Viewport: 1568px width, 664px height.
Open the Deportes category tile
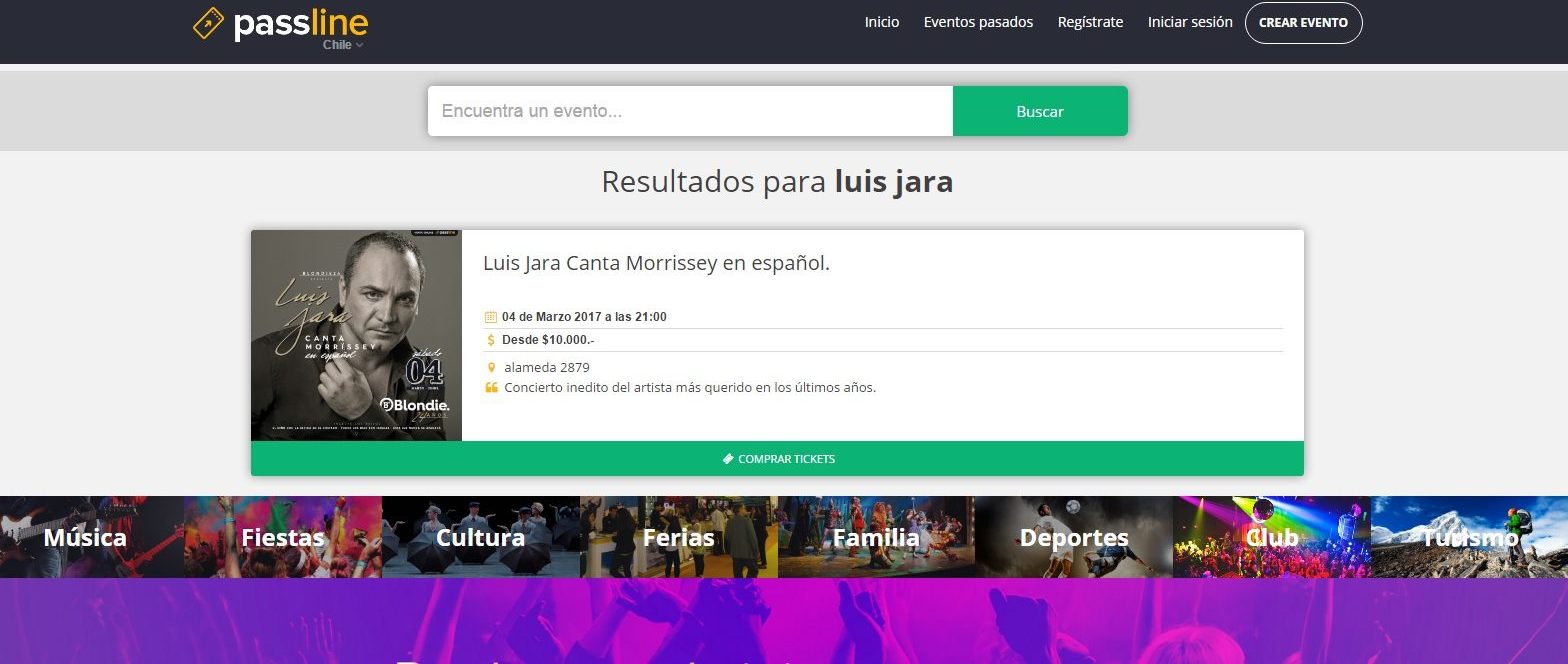click(x=1074, y=538)
